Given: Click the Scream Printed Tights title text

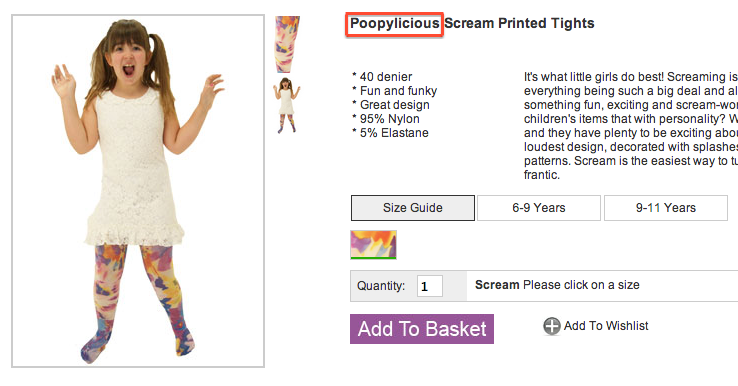Looking at the screenshot, I should (x=519, y=24).
